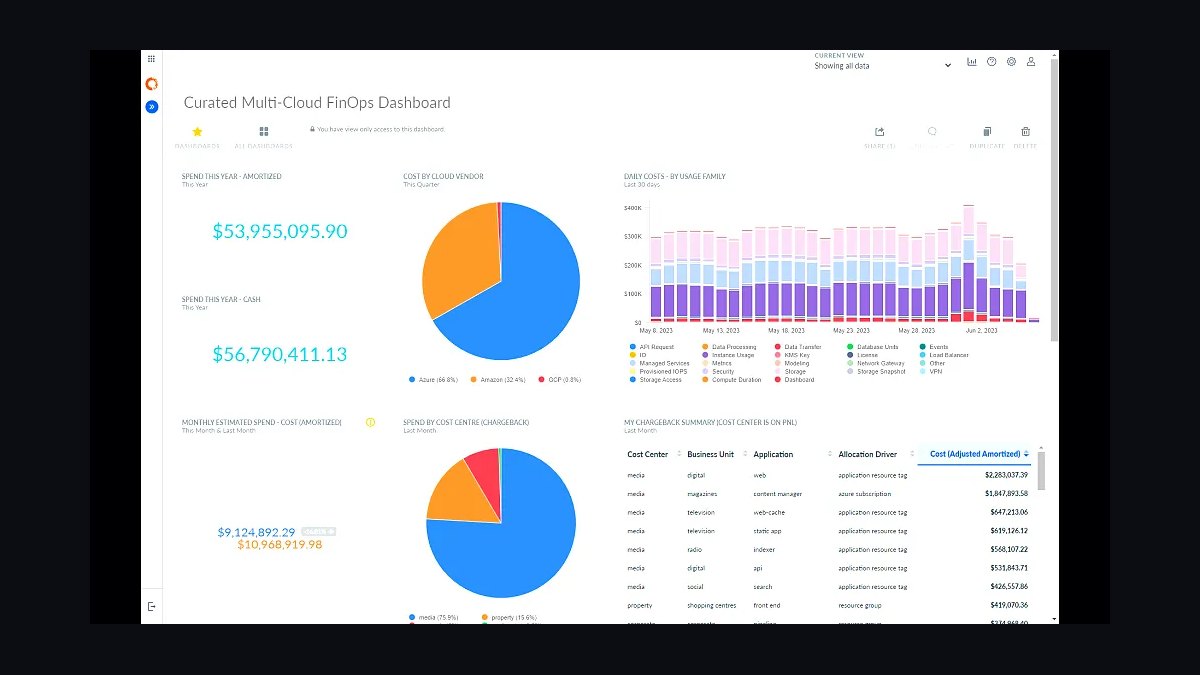
Task: Switch to the All Dashboards tab
Action: click(x=264, y=137)
